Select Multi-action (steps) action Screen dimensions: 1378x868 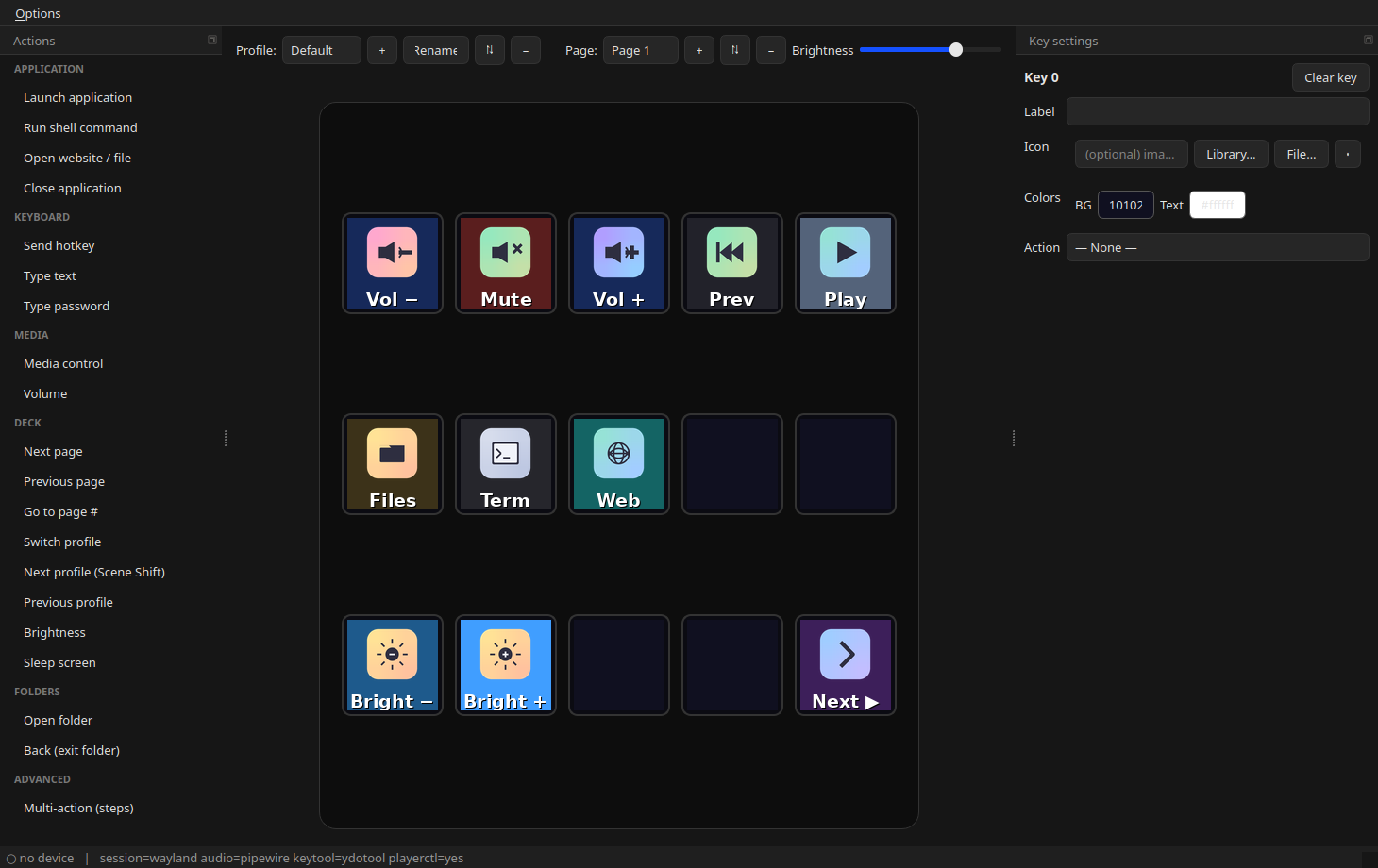[x=111, y=808]
